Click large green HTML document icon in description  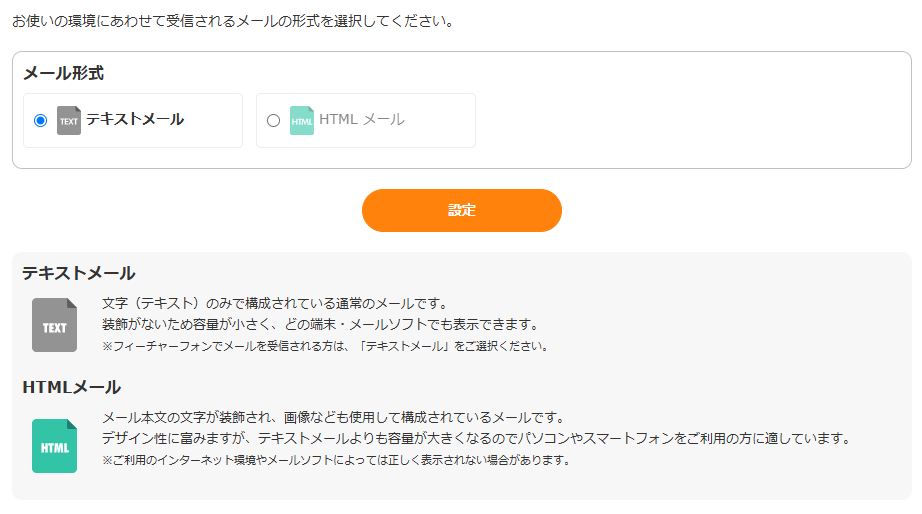[x=54, y=446]
